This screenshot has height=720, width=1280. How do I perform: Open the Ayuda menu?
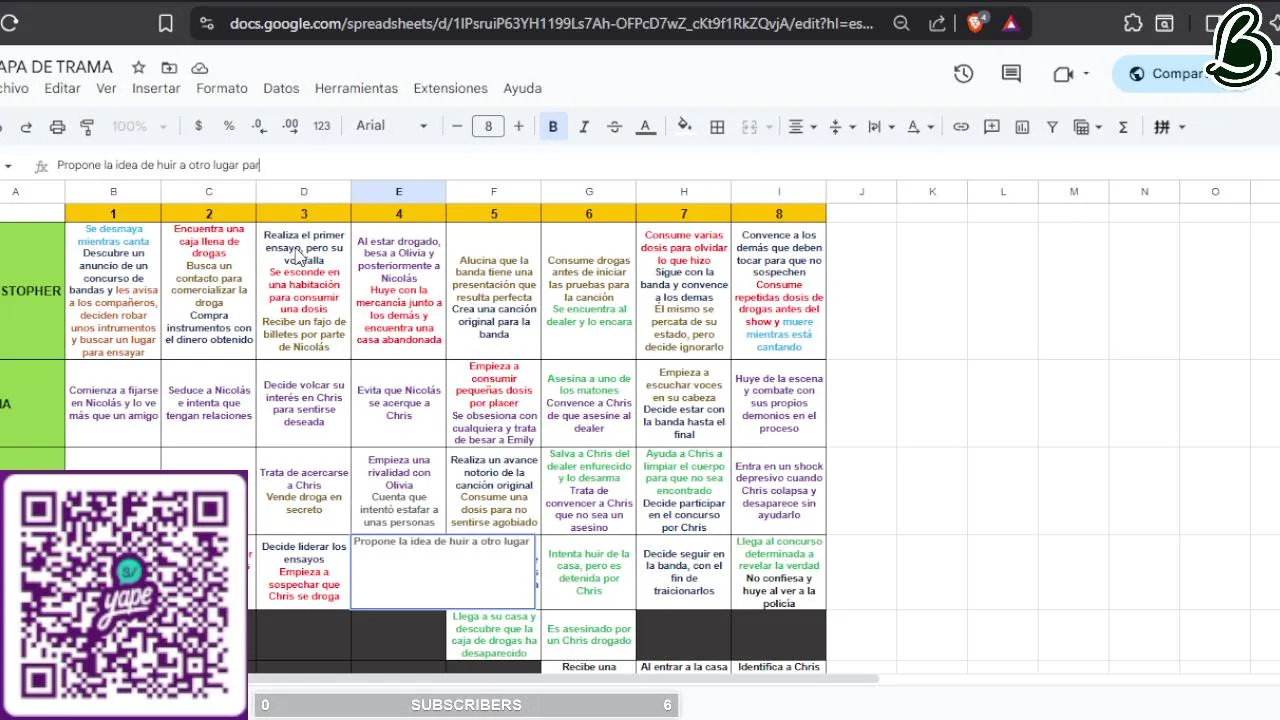(522, 88)
